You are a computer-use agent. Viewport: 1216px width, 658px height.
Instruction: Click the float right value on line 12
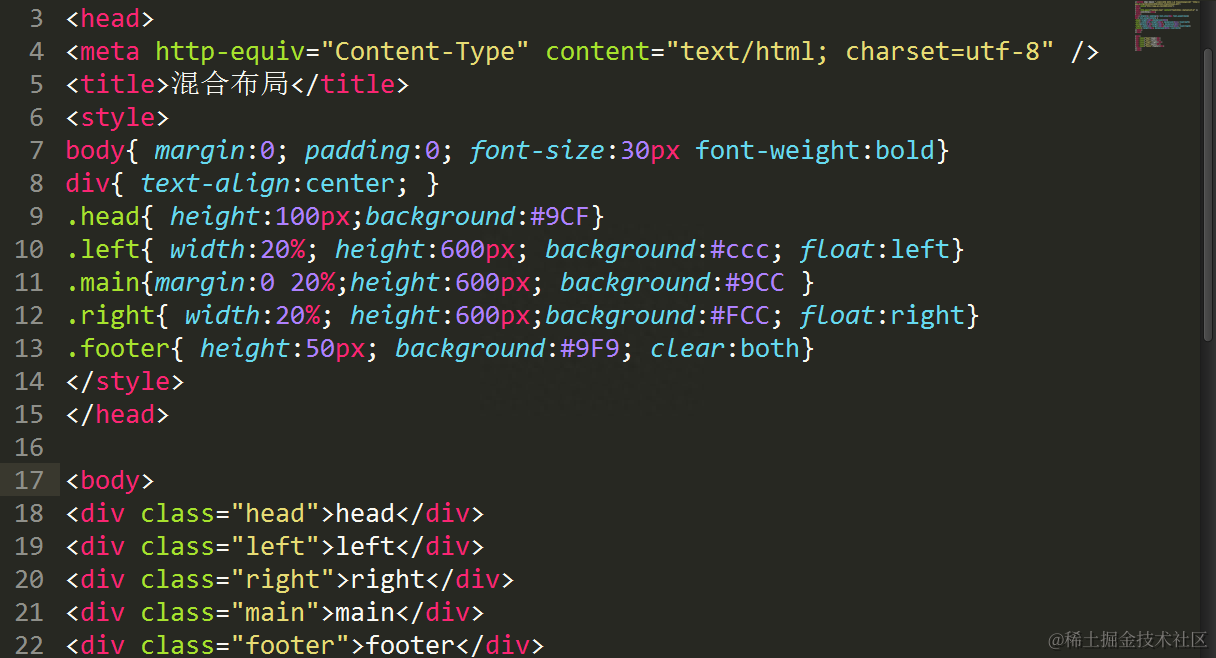tap(927, 315)
